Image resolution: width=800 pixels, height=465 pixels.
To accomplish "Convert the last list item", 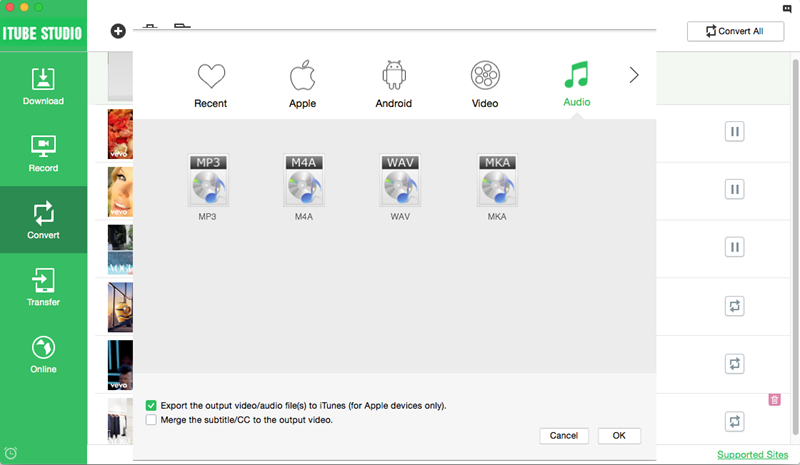I will [734, 422].
